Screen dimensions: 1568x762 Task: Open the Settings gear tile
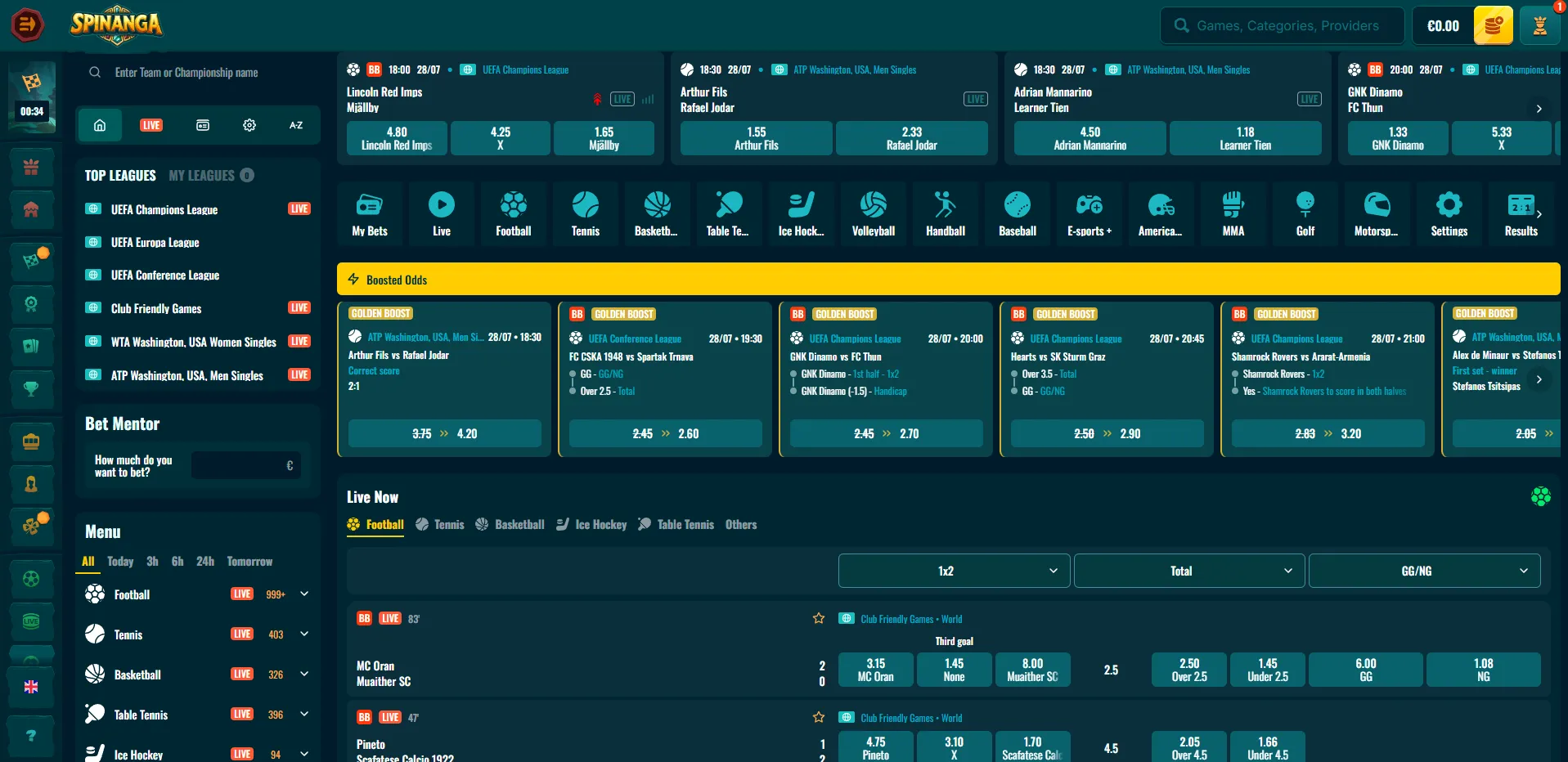click(x=1449, y=213)
